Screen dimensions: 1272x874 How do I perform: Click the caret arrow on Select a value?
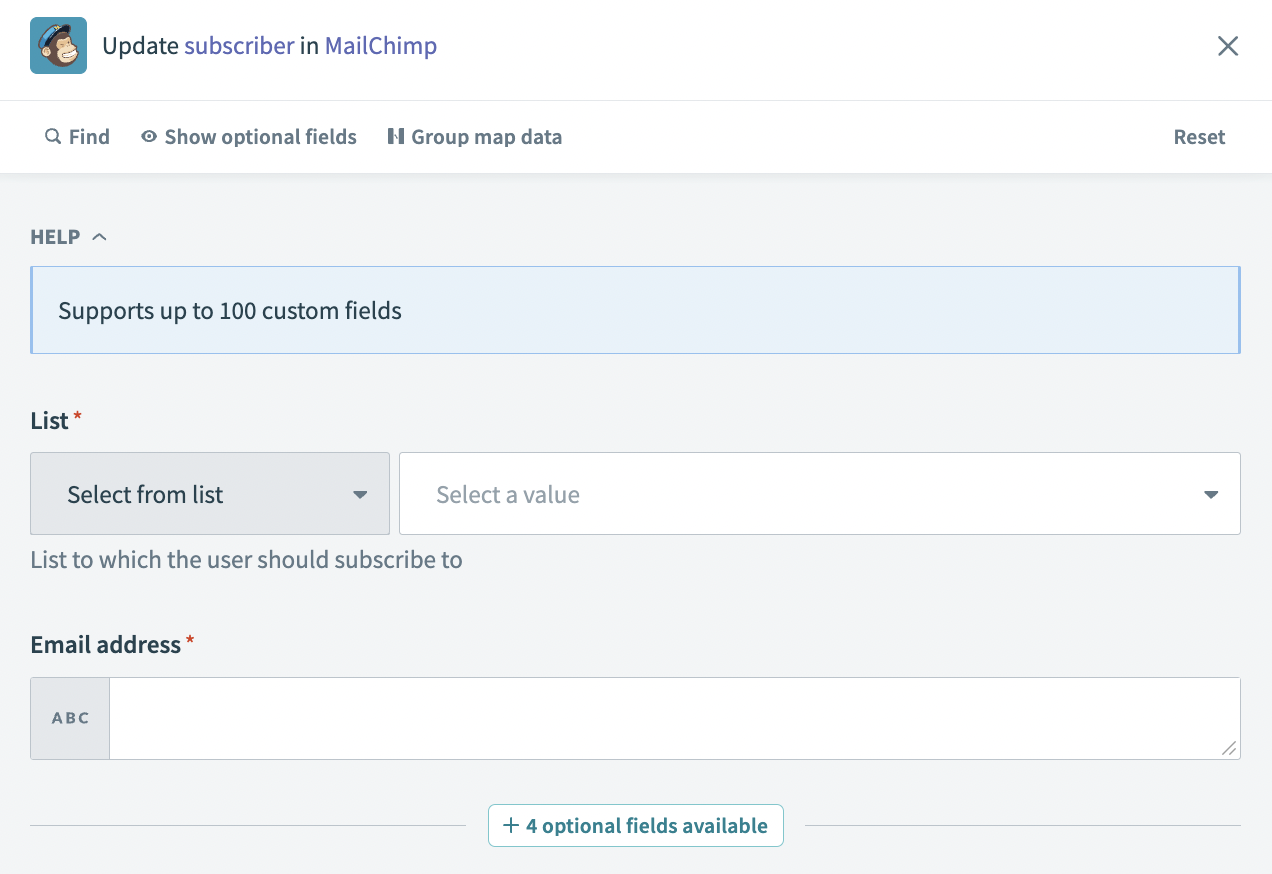click(1211, 495)
